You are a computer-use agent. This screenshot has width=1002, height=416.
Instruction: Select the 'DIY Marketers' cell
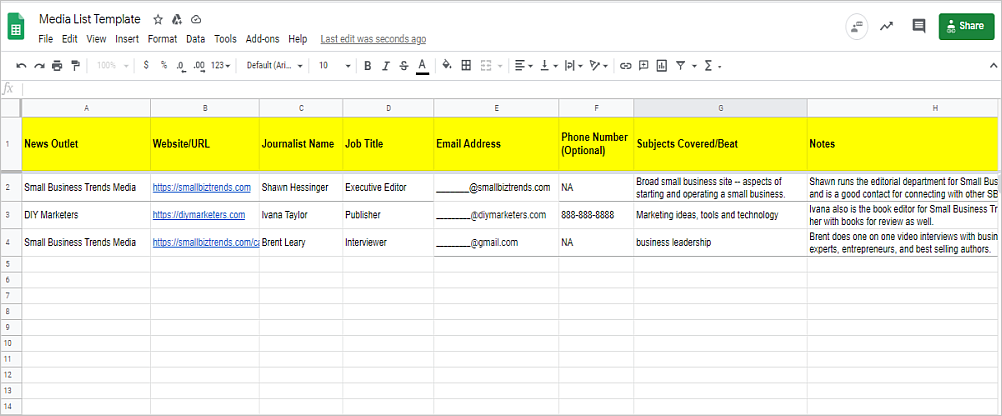pos(86,215)
